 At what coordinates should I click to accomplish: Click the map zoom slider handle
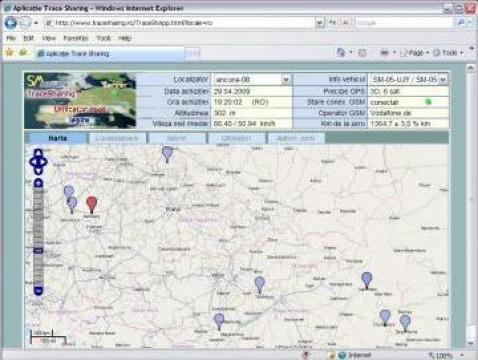[38, 250]
